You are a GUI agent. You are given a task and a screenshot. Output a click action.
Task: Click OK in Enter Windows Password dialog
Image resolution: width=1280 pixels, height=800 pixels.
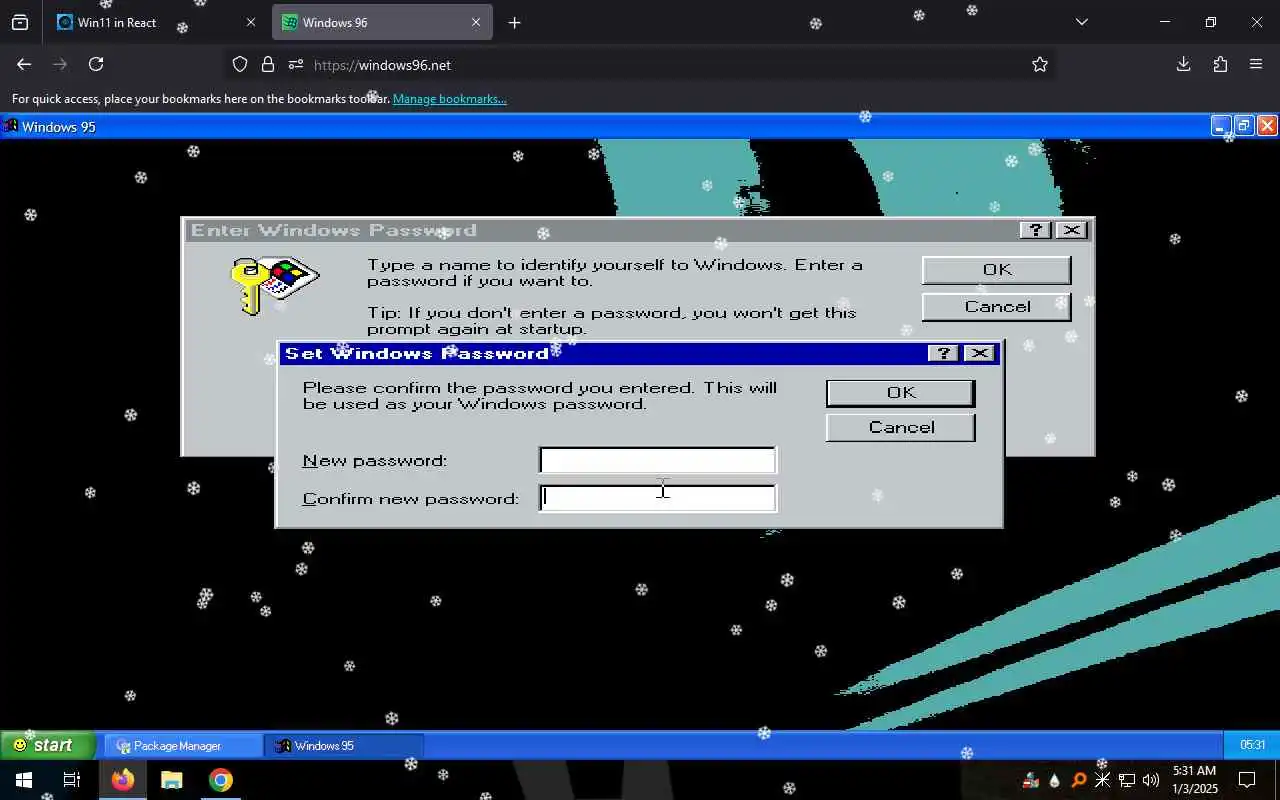coord(996,270)
